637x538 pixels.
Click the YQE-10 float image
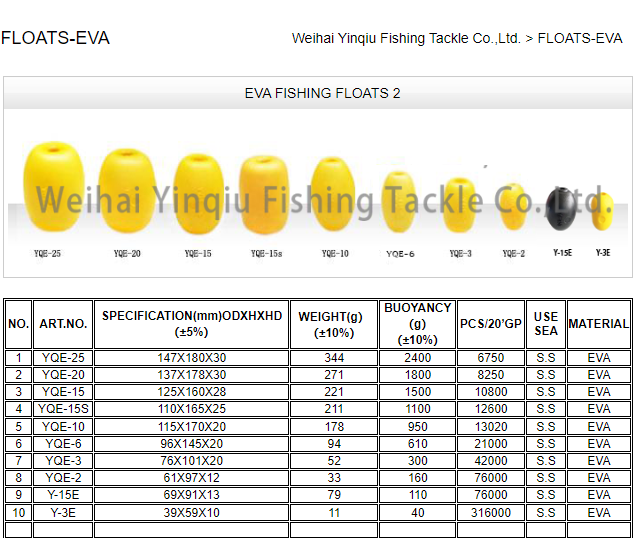tap(333, 195)
